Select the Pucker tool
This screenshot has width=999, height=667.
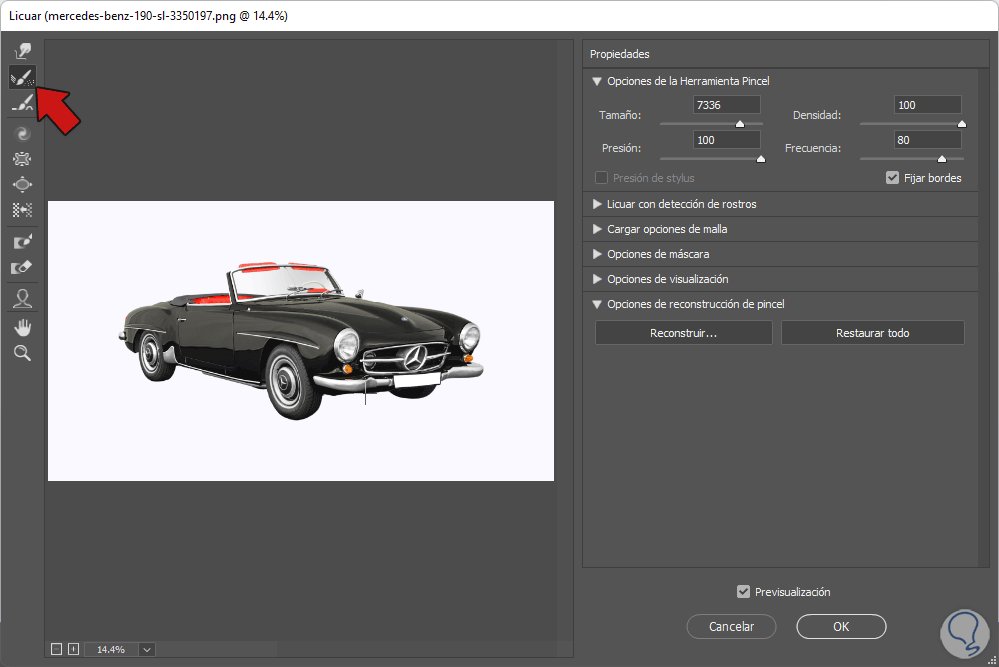[x=22, y=158]
